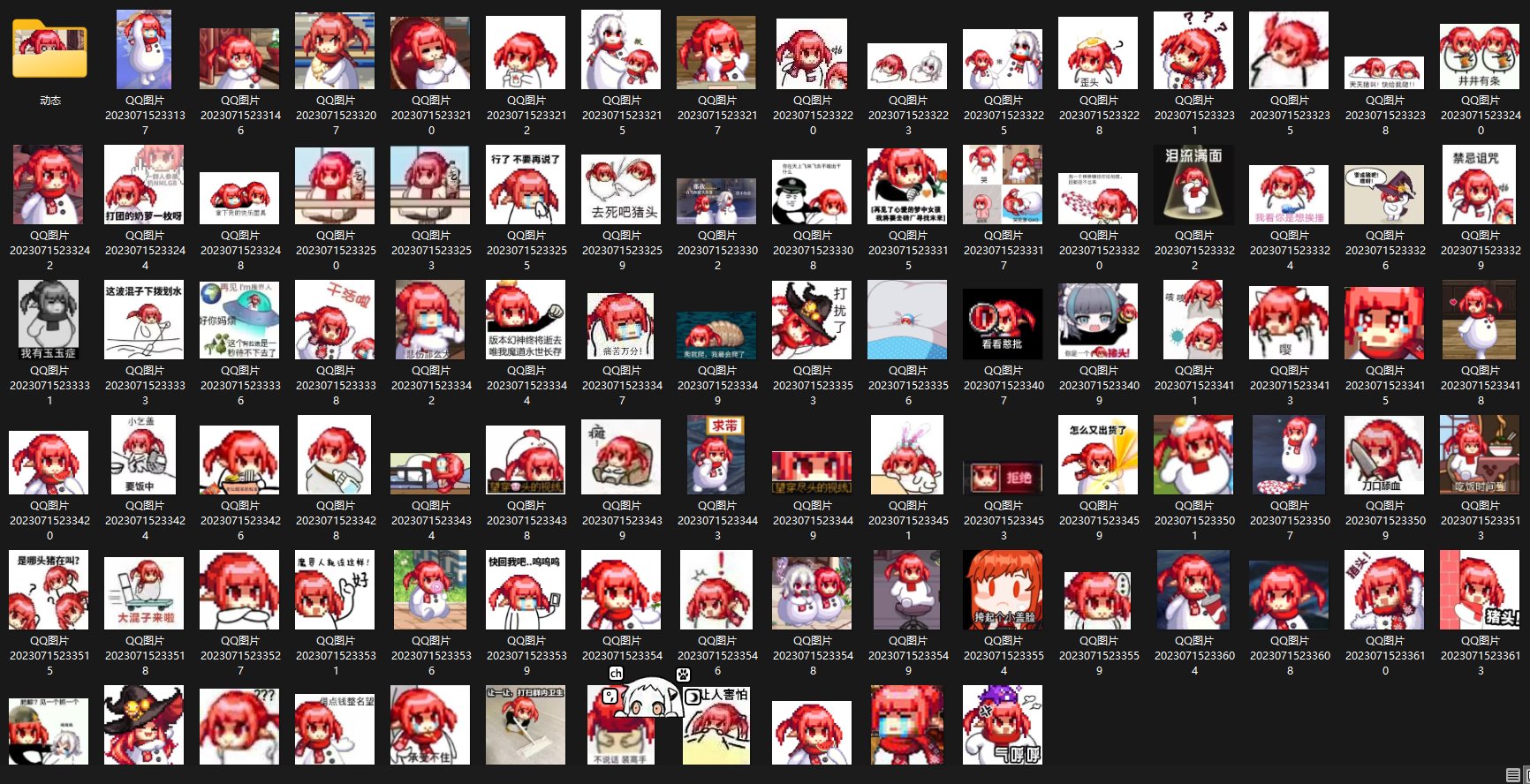The width and height of the screenshot is (1530, 784).
Task: Select the 行了不要再说了 thumbnail
Action: 526,184
